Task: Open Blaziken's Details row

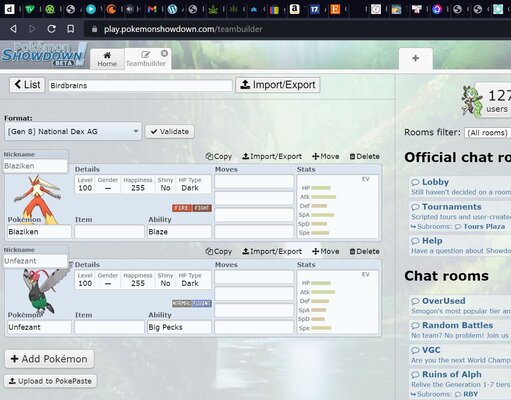Action: coord(143,184)
